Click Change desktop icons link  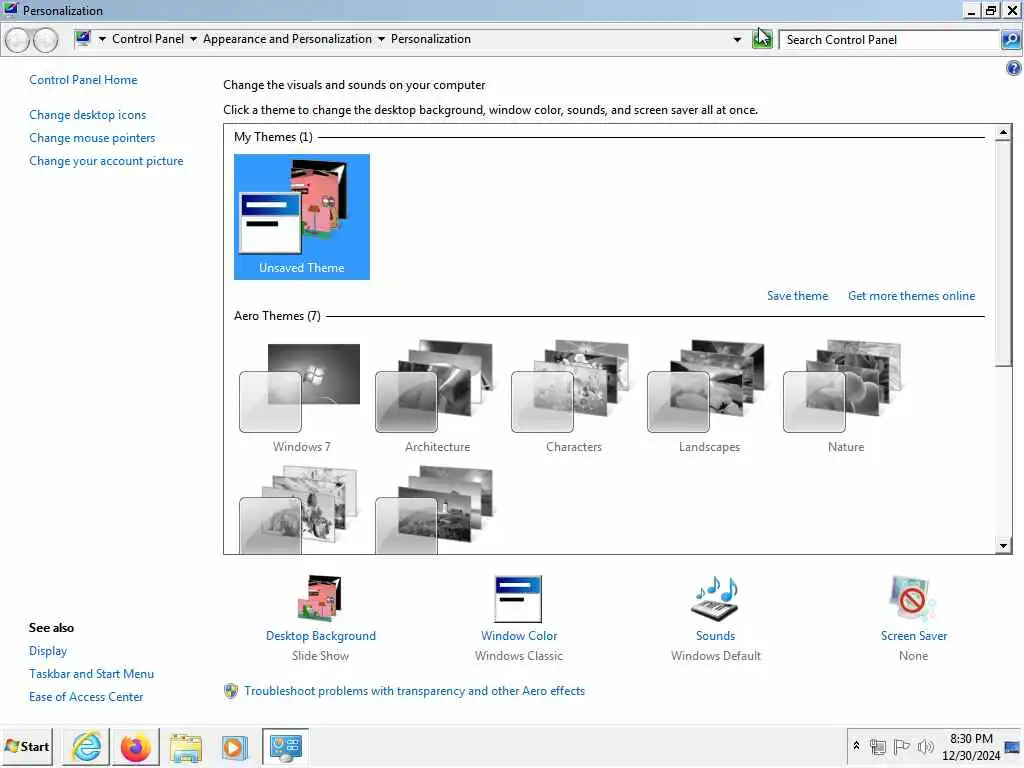point(88,115)
